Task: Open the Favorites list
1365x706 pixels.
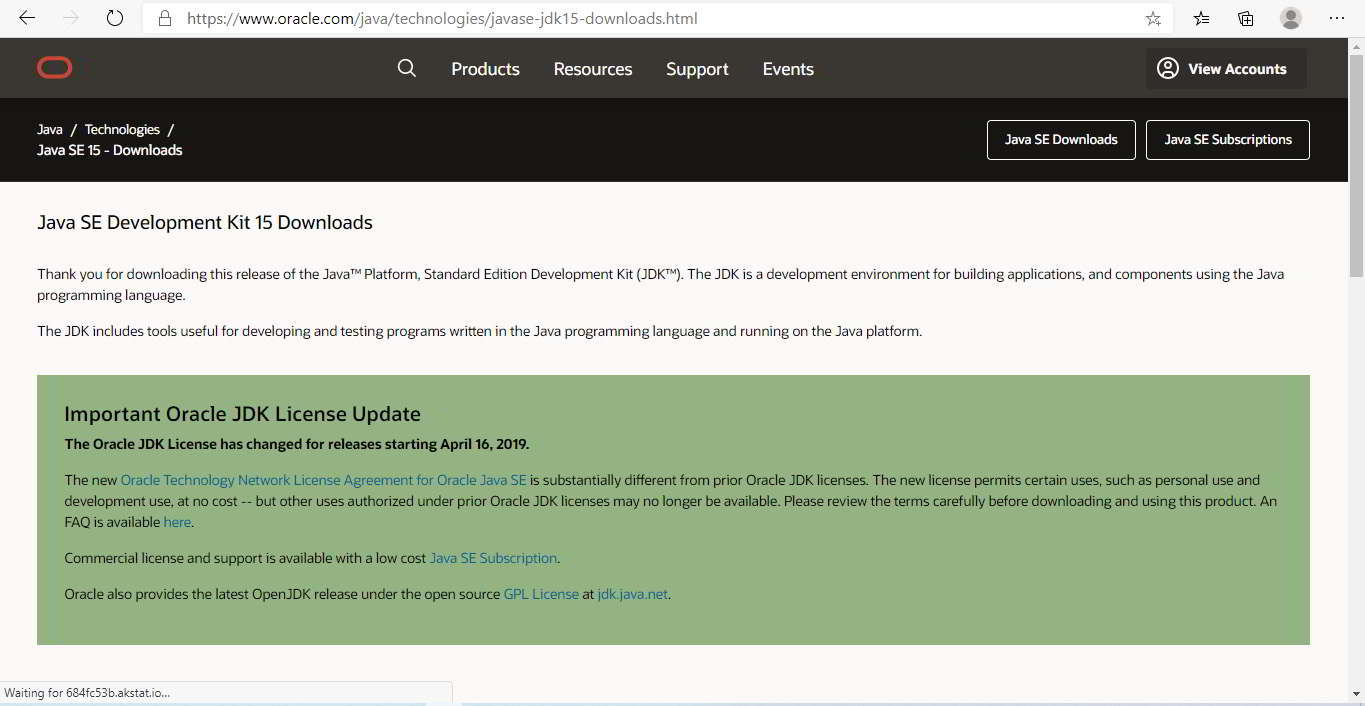Action: 1202,18
